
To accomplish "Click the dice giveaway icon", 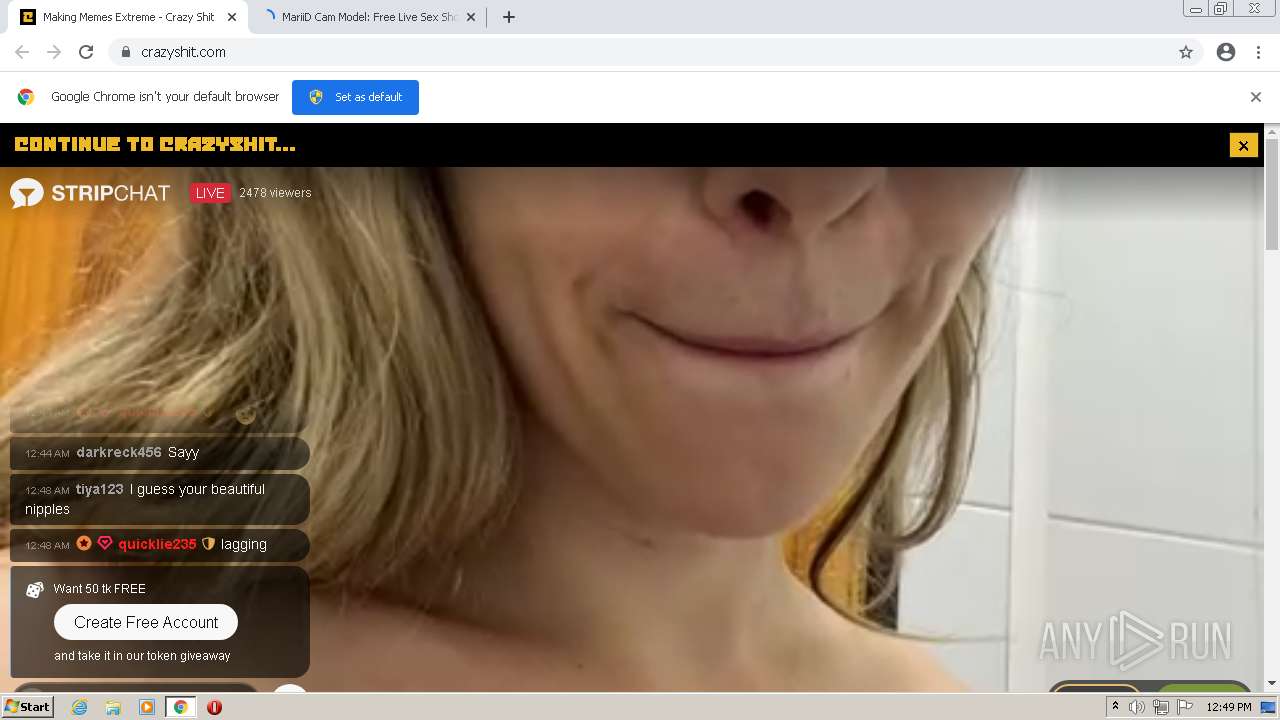I will click(34, 589).
